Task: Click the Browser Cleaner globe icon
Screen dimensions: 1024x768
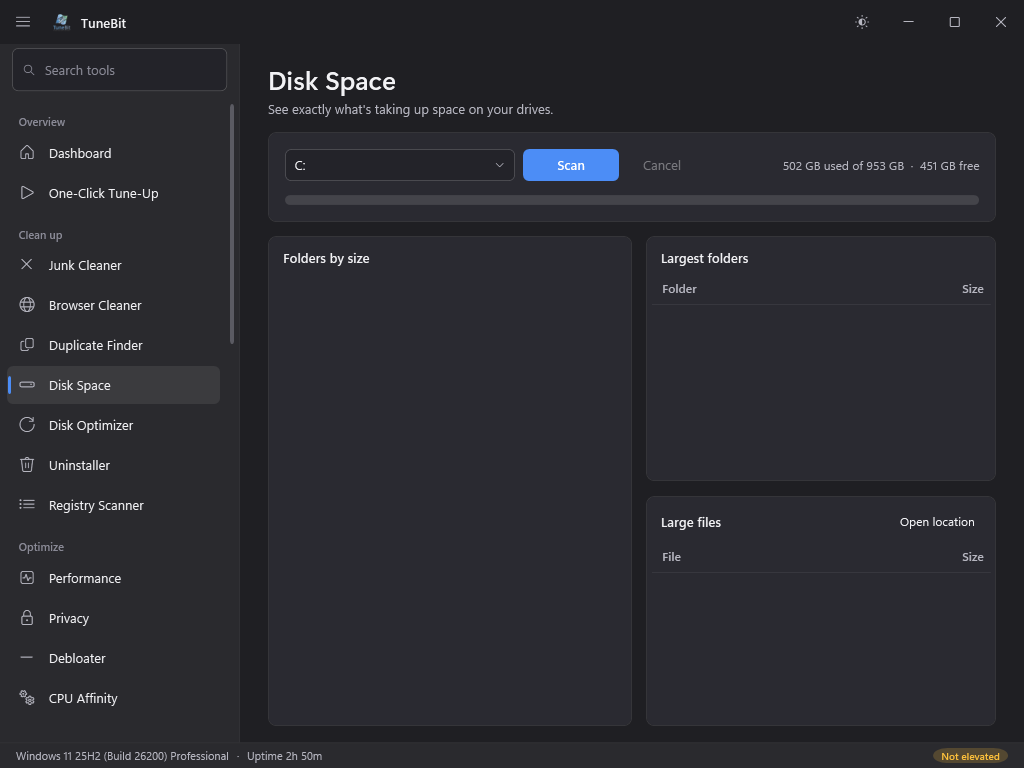Action: 27,305
